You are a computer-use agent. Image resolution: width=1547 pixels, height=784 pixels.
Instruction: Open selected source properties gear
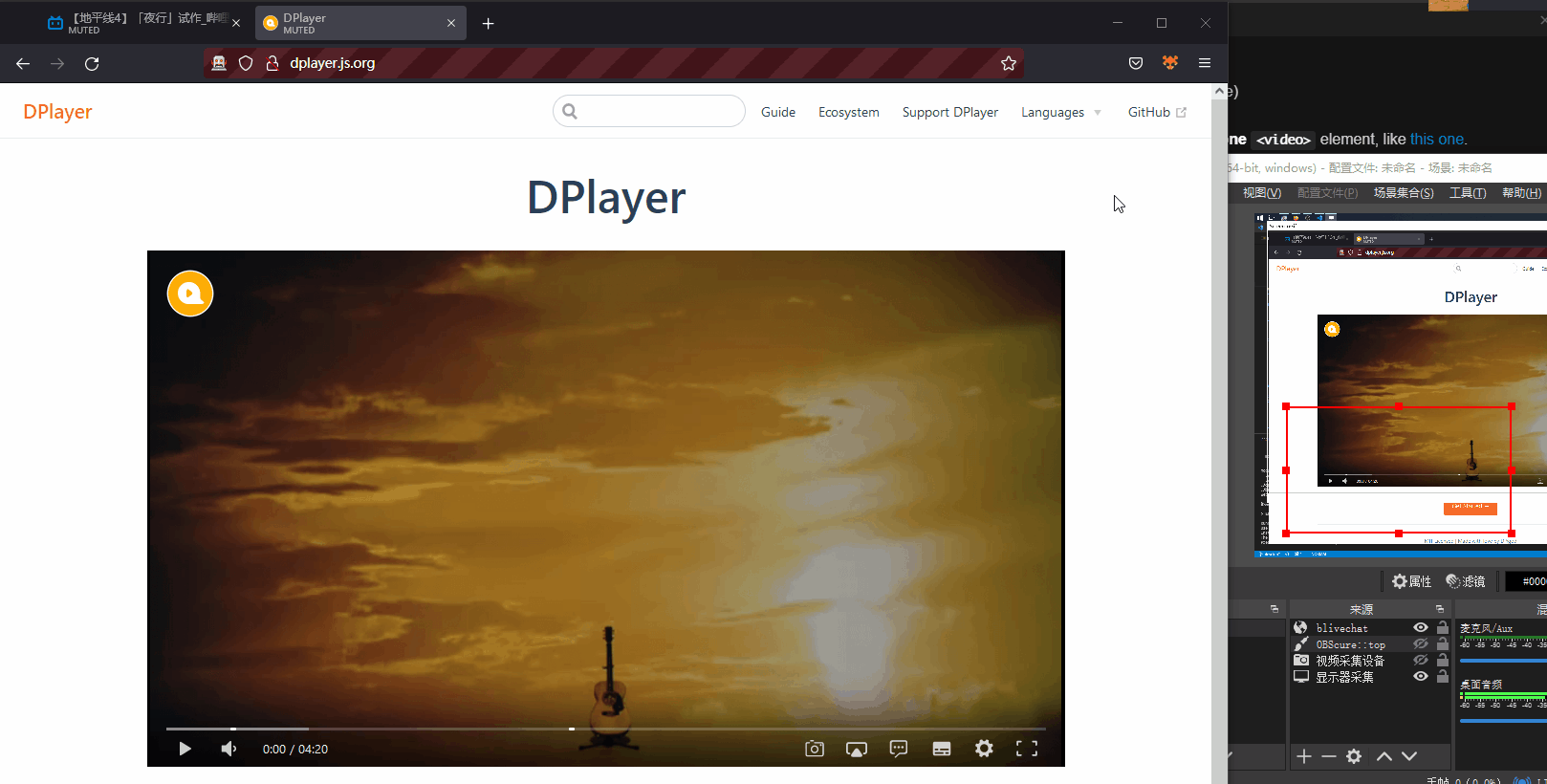[1354, 756]
